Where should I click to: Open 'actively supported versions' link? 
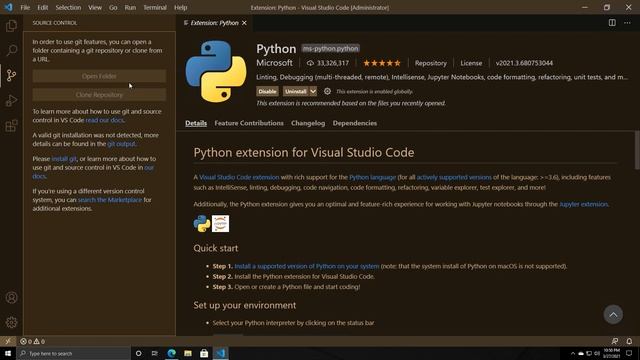[454, 177]
